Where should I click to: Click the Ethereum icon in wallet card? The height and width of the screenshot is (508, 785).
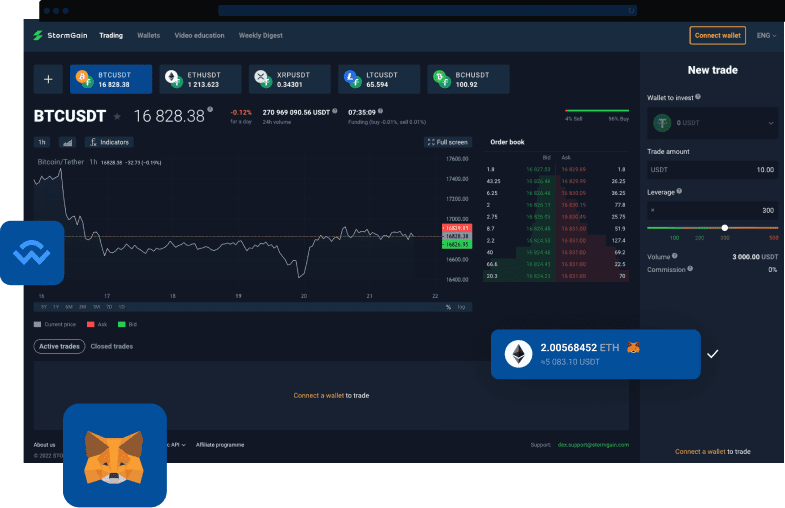518,354
